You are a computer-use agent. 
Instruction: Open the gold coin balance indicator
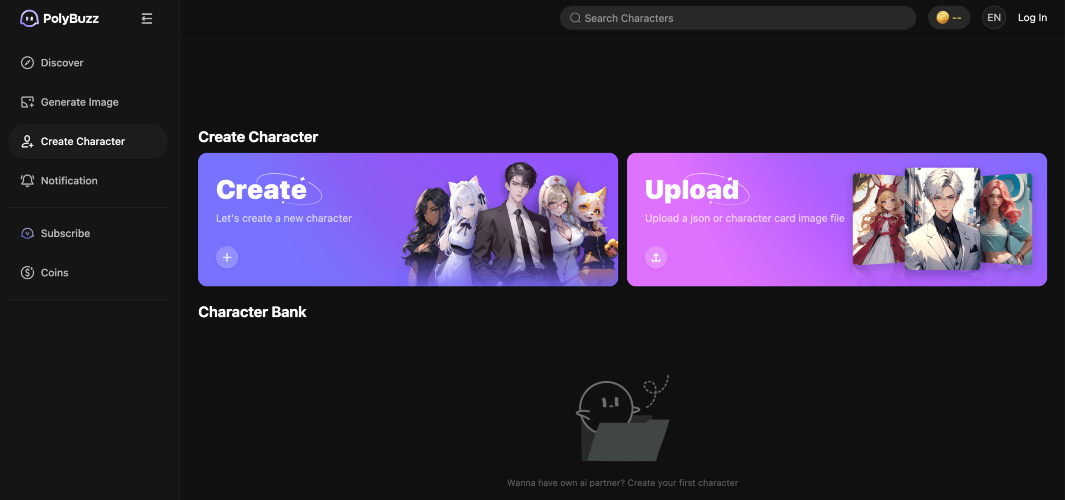[x=949, y=18]
